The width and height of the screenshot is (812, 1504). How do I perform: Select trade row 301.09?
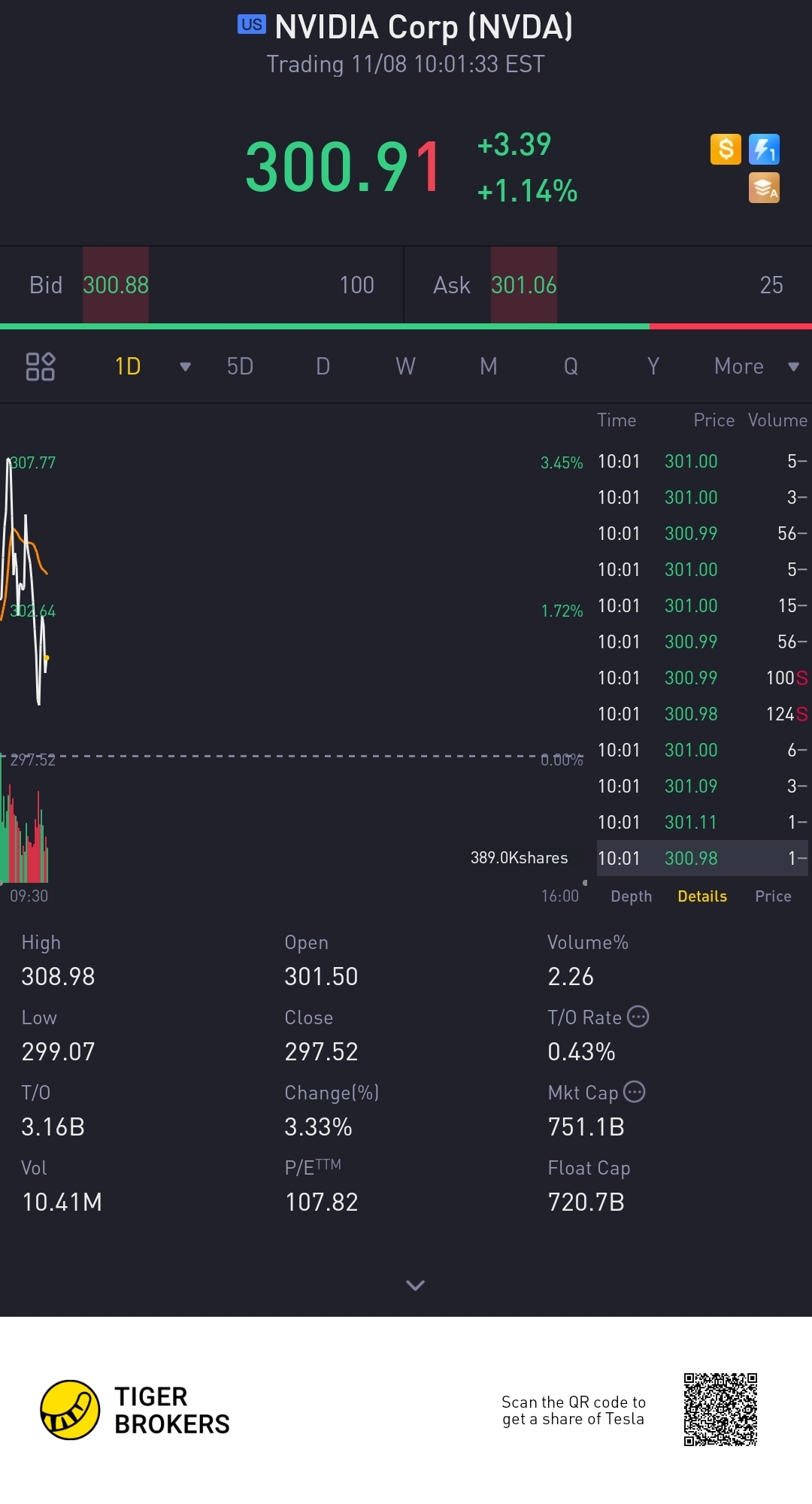703,786
